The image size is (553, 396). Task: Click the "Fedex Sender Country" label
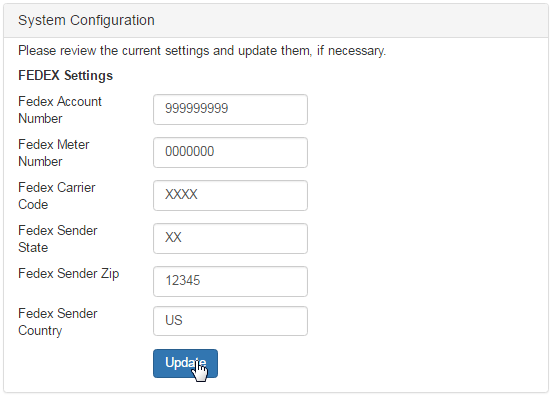57,322
